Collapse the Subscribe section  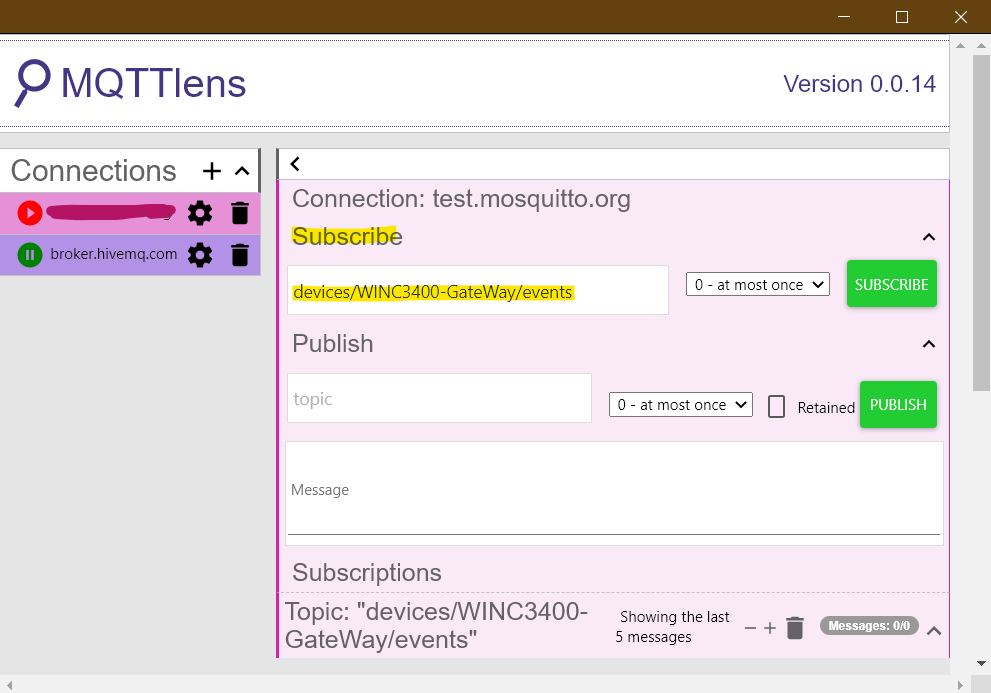928,237
